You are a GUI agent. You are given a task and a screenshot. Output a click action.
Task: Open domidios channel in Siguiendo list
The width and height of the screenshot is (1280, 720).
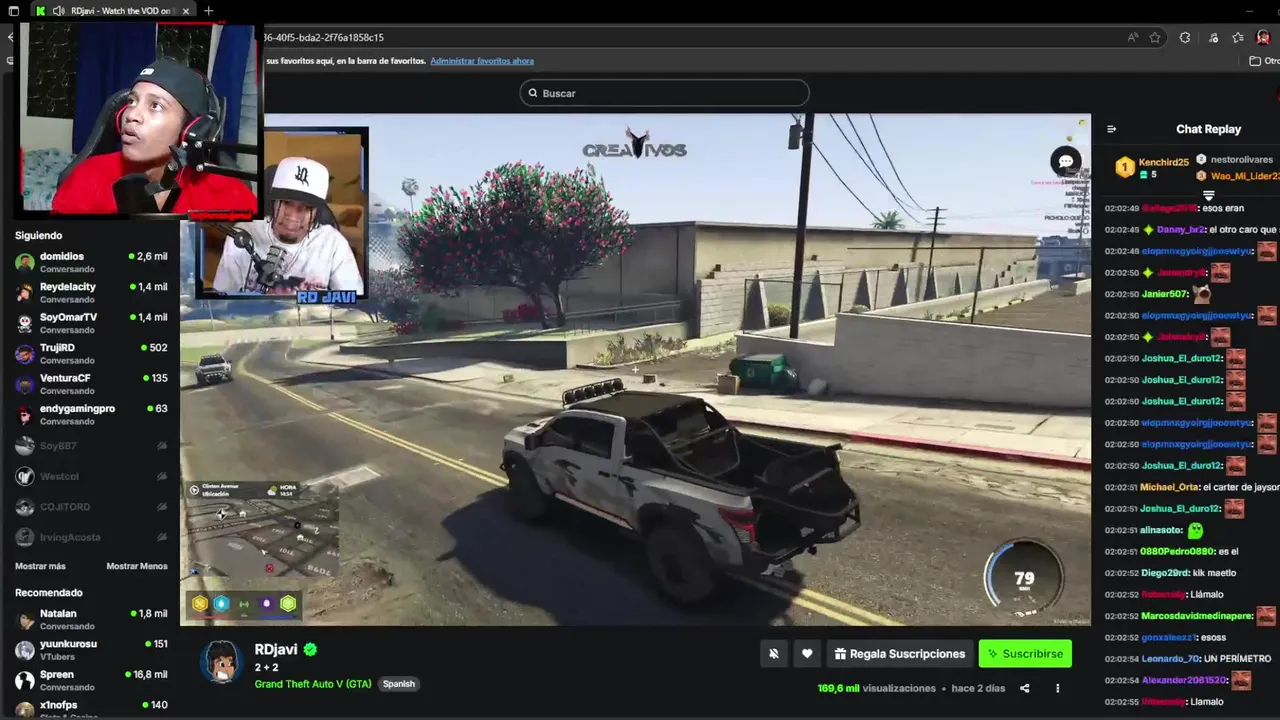(x=90, y=262)
